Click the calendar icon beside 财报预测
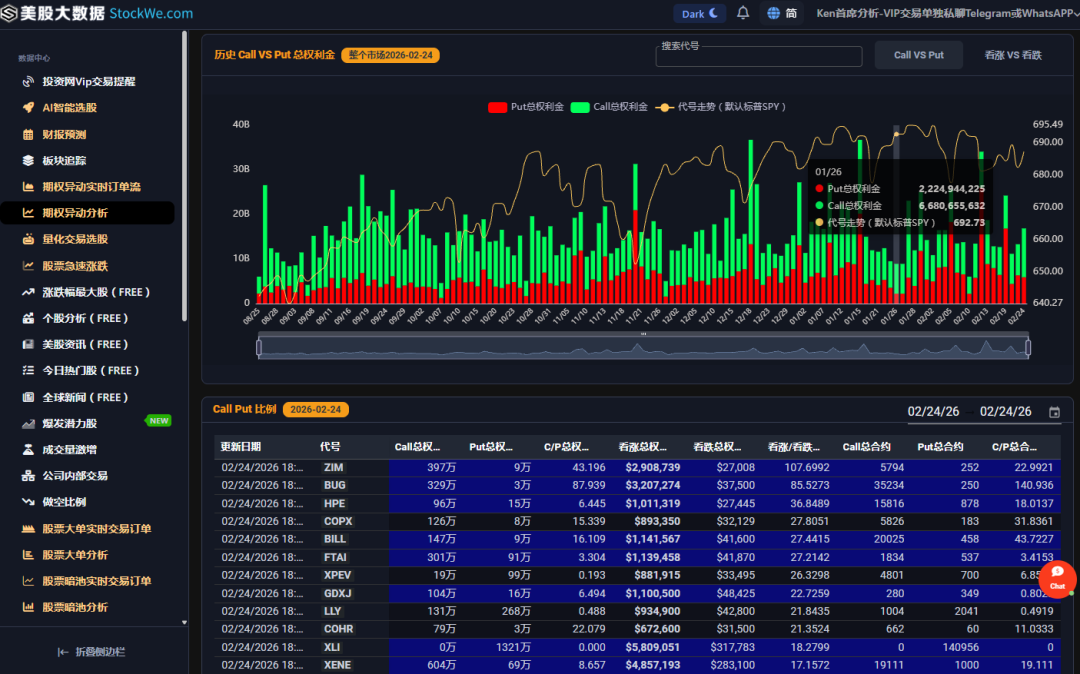This screenshot has height=674, width=1080. [x=29, y=134]
